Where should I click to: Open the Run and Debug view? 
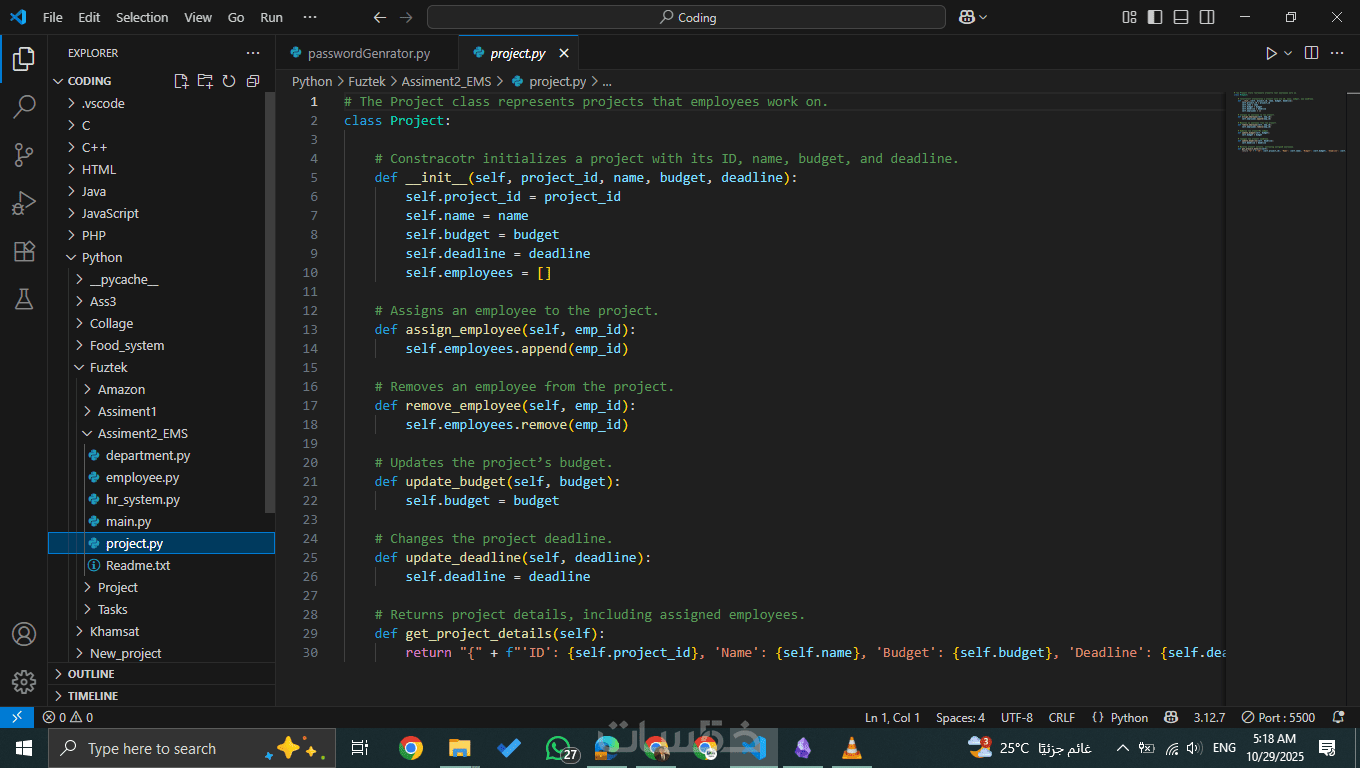pos(24,203)
